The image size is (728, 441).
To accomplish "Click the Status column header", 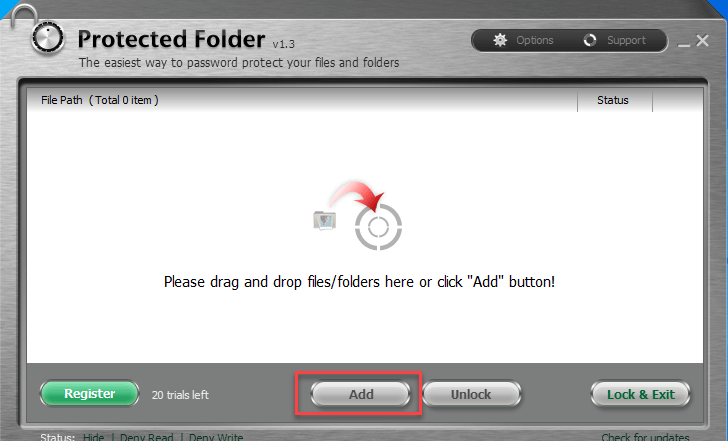I will pyautogui.click(x=615, y=100).
